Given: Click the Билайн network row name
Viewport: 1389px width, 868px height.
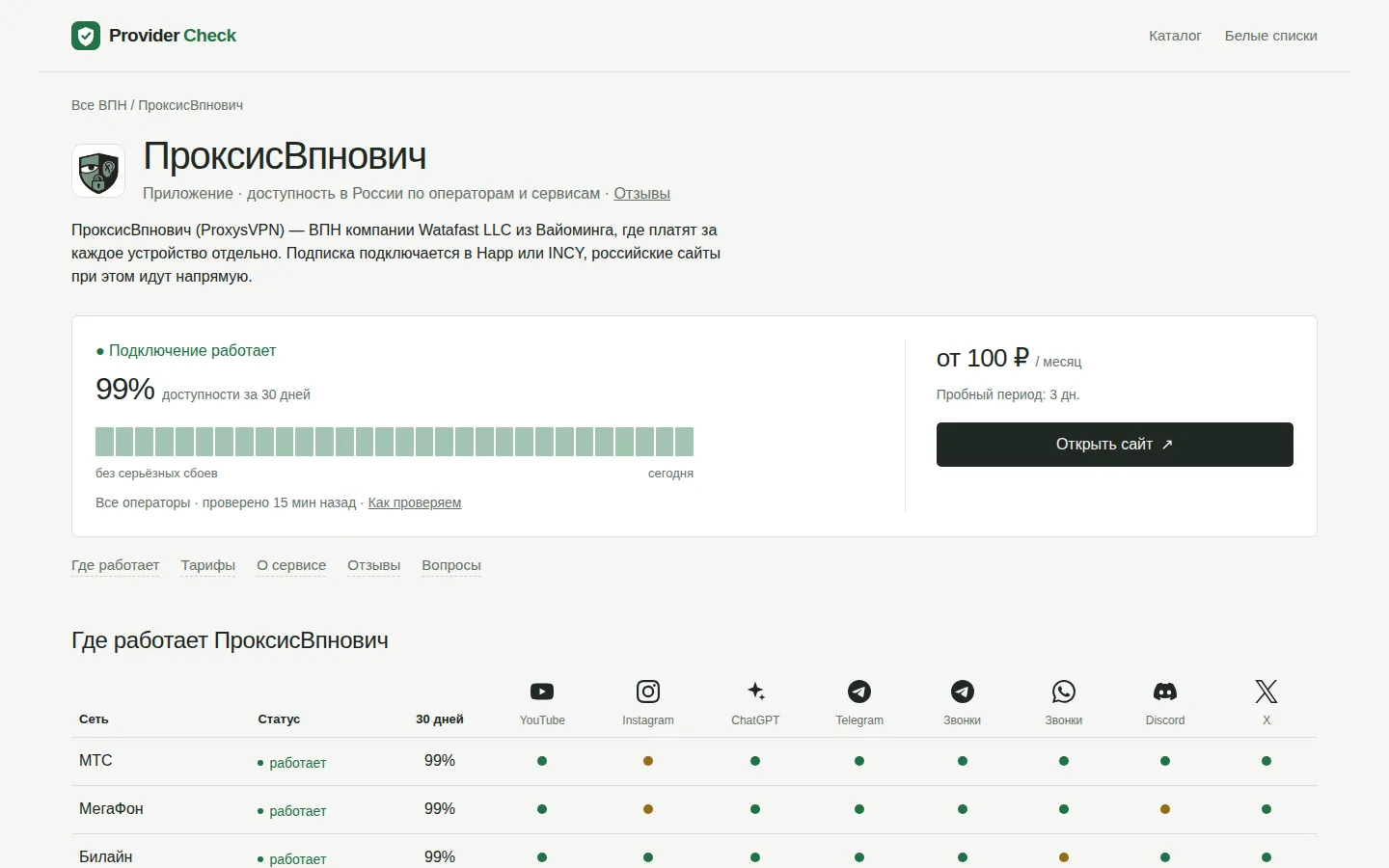Looking at the screenshot, I should click(x=106, y=857).
